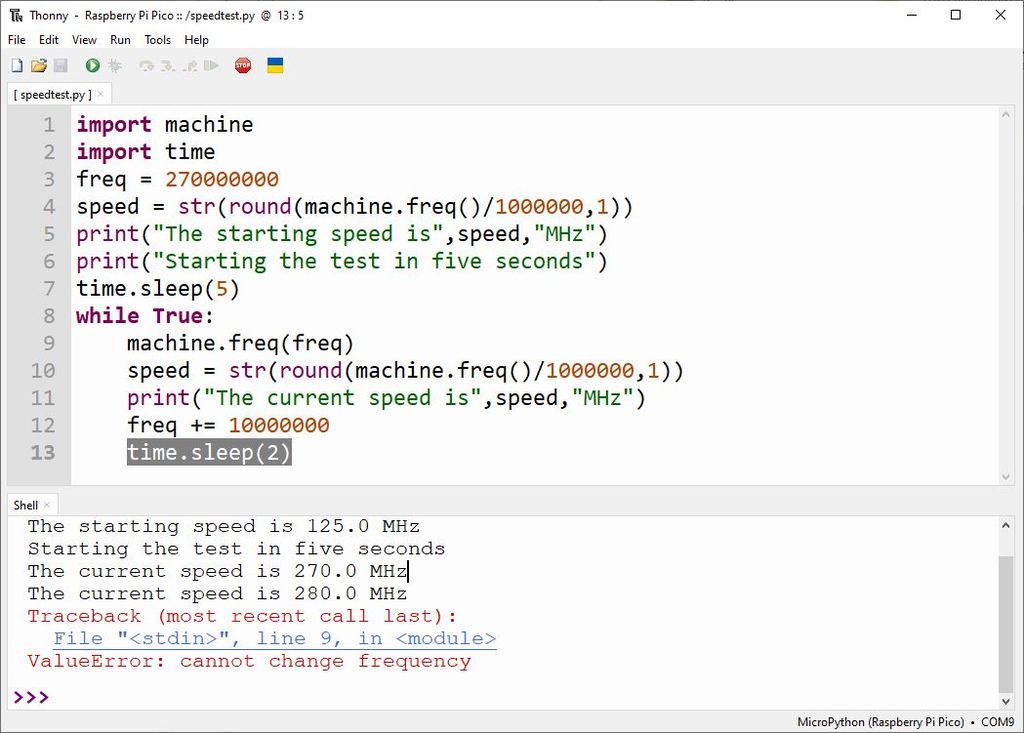1024x733 pixels.
Task: Click 'time.sleep(5)' on line 7
Action: click(x=158, y=288)
